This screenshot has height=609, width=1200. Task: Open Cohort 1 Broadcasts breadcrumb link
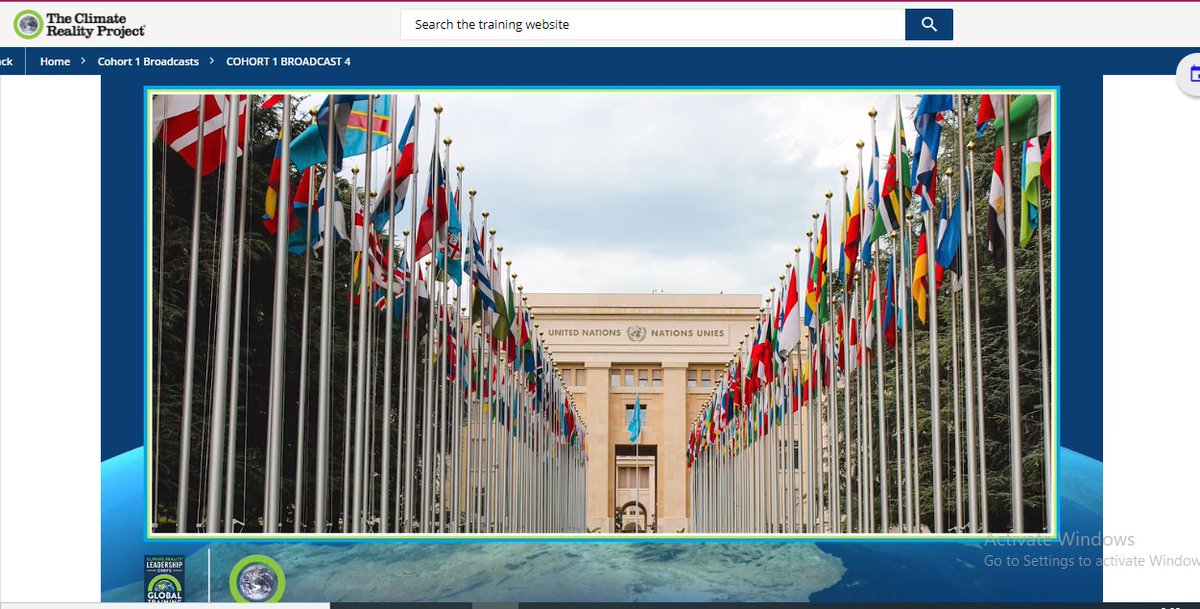[148, 62]
